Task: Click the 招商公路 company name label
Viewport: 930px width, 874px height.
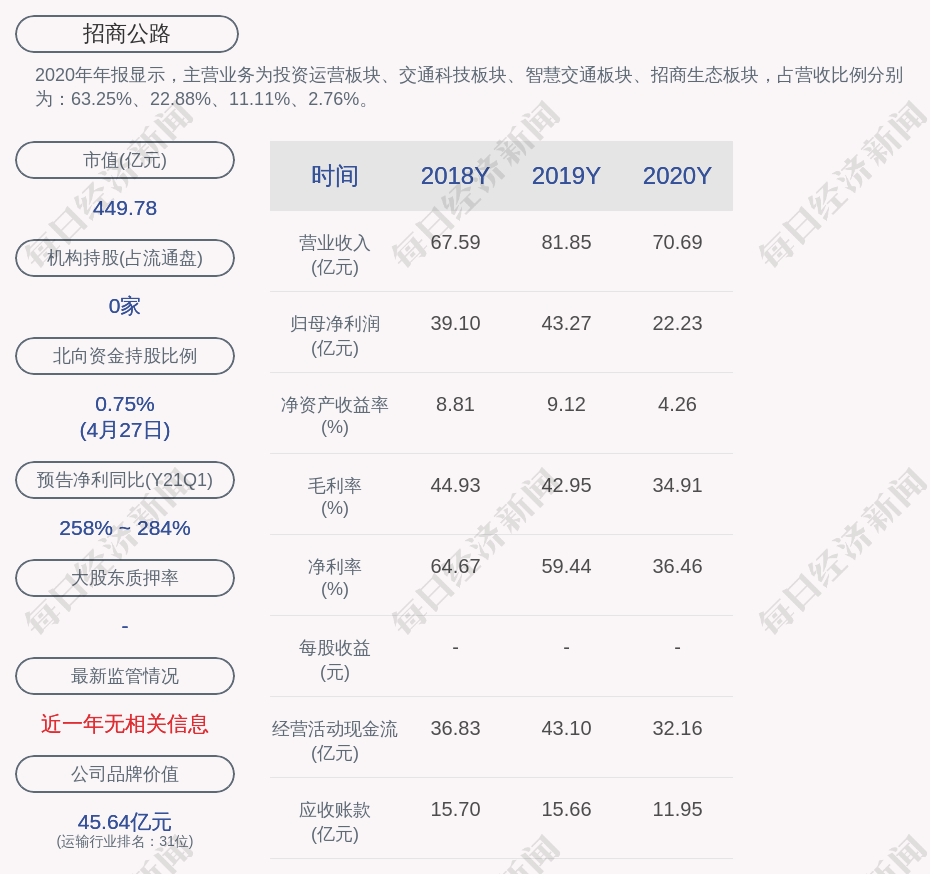Action: click(x=126, y=34)
